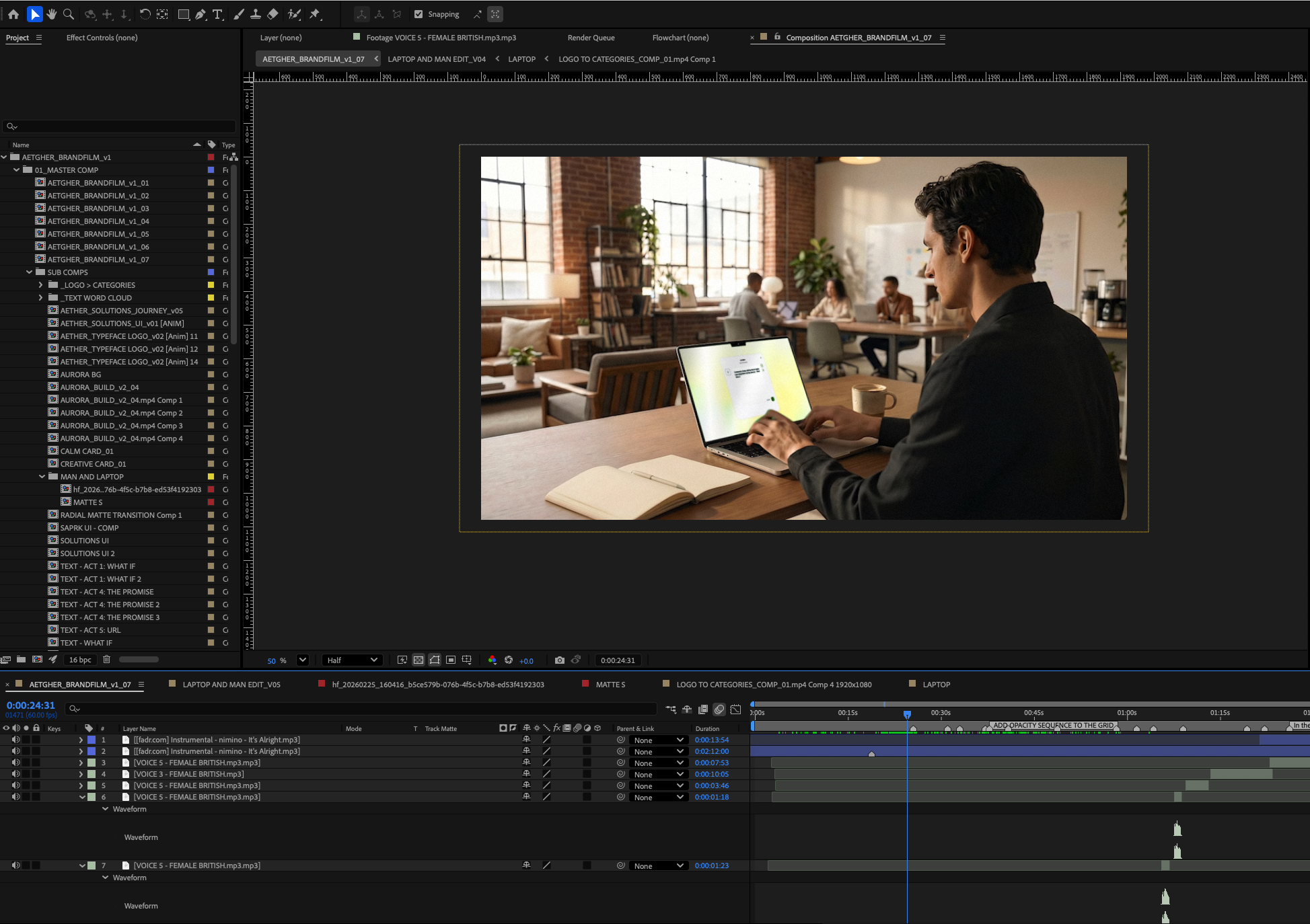The width and height of the screenshot is (1310, 924).
Task: Click the yellow label of MAN AND LAPTOP
Action: point(211,477)
